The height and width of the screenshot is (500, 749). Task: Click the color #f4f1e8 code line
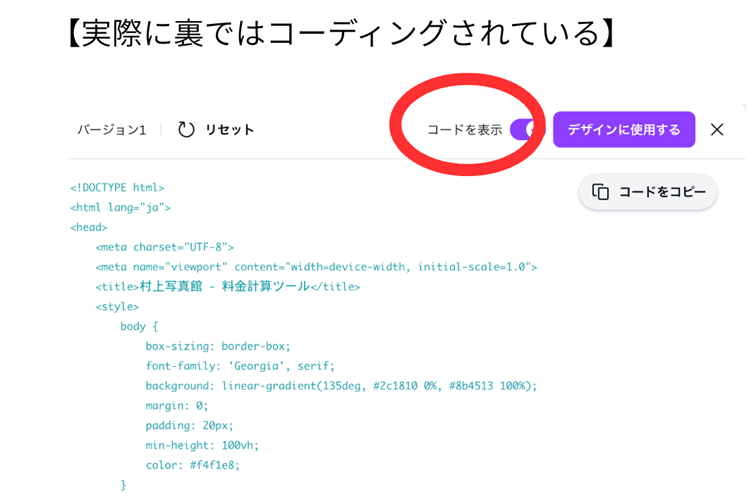[193, 465]
